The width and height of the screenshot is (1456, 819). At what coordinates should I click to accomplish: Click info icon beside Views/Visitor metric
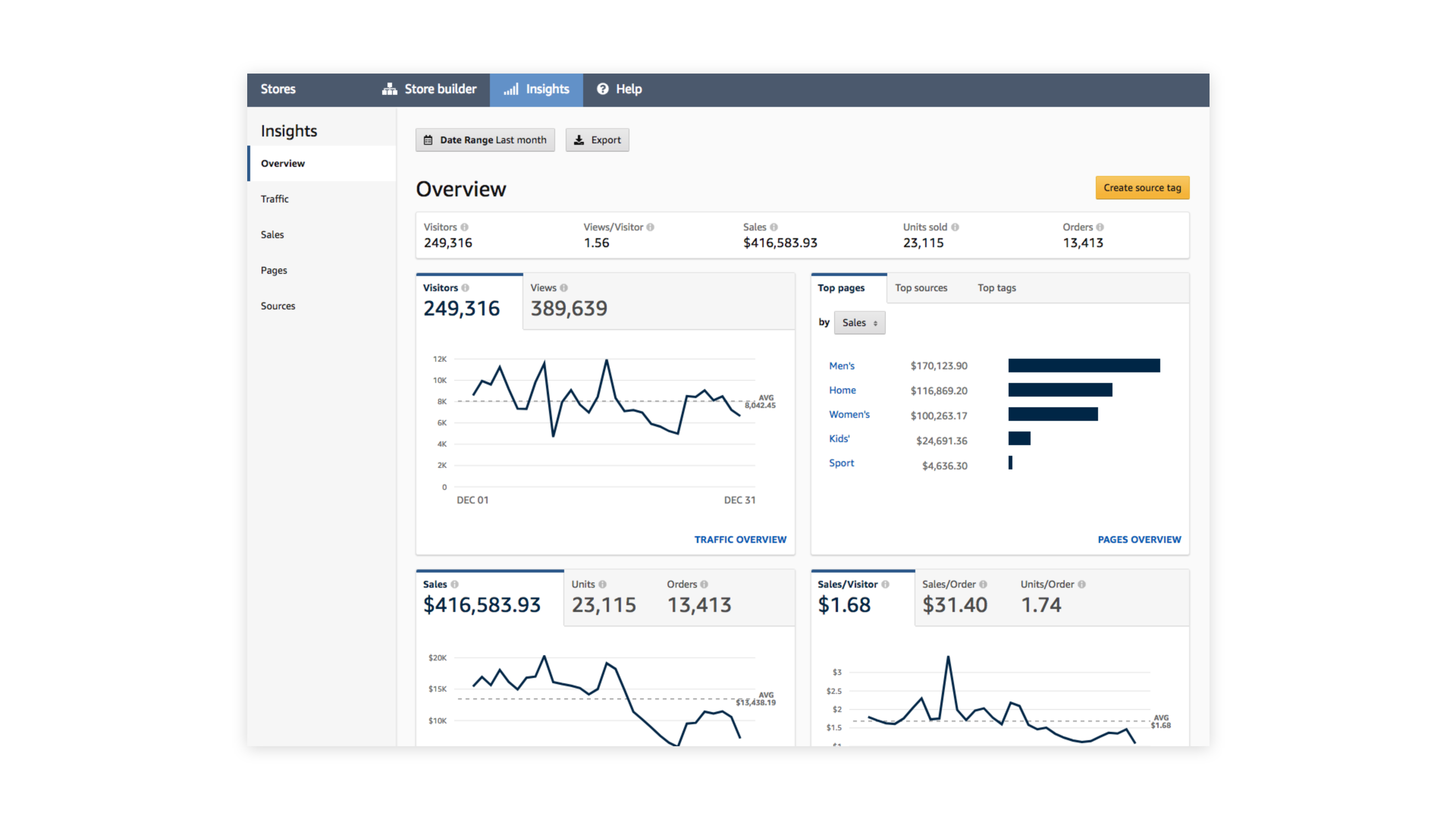coord(650,227)
